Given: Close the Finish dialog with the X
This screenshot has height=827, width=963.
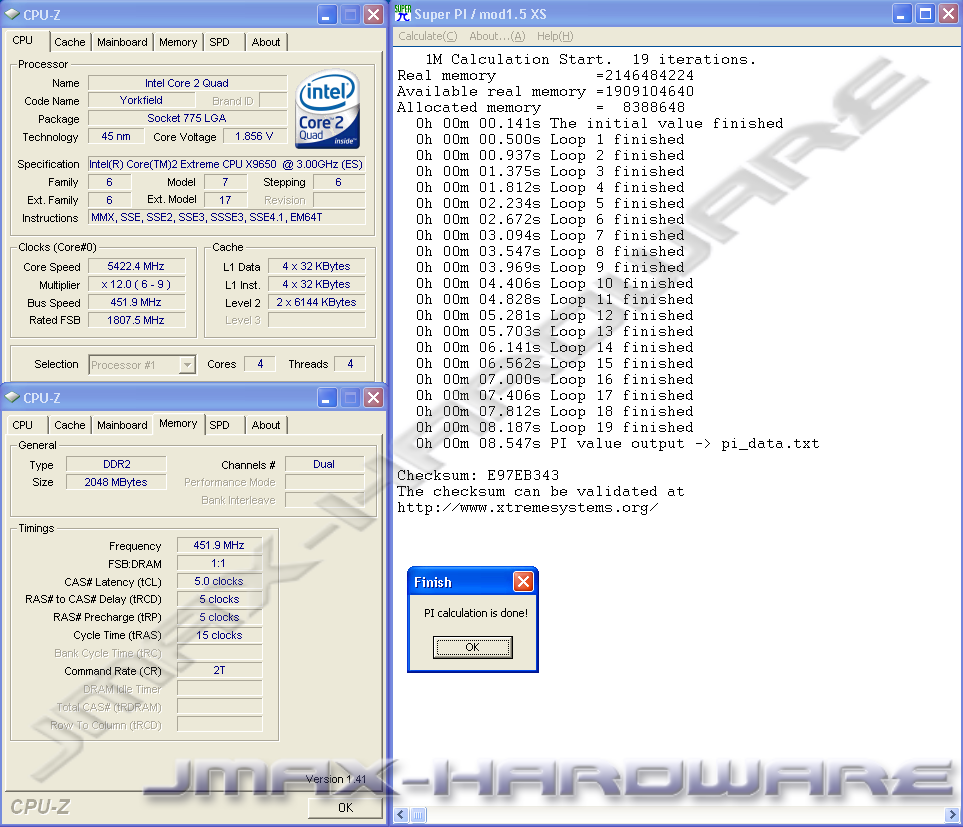Looking at the screenshot, I should coord(523,581).
